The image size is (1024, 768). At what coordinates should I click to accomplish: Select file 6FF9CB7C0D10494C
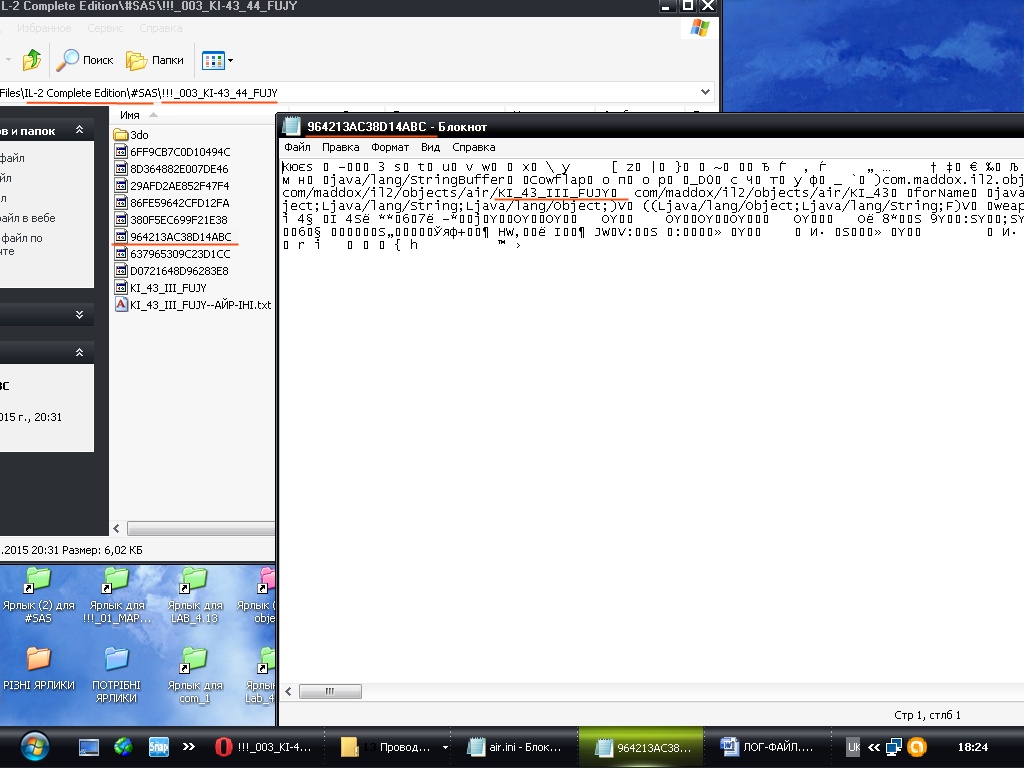(x=172, y=152)
